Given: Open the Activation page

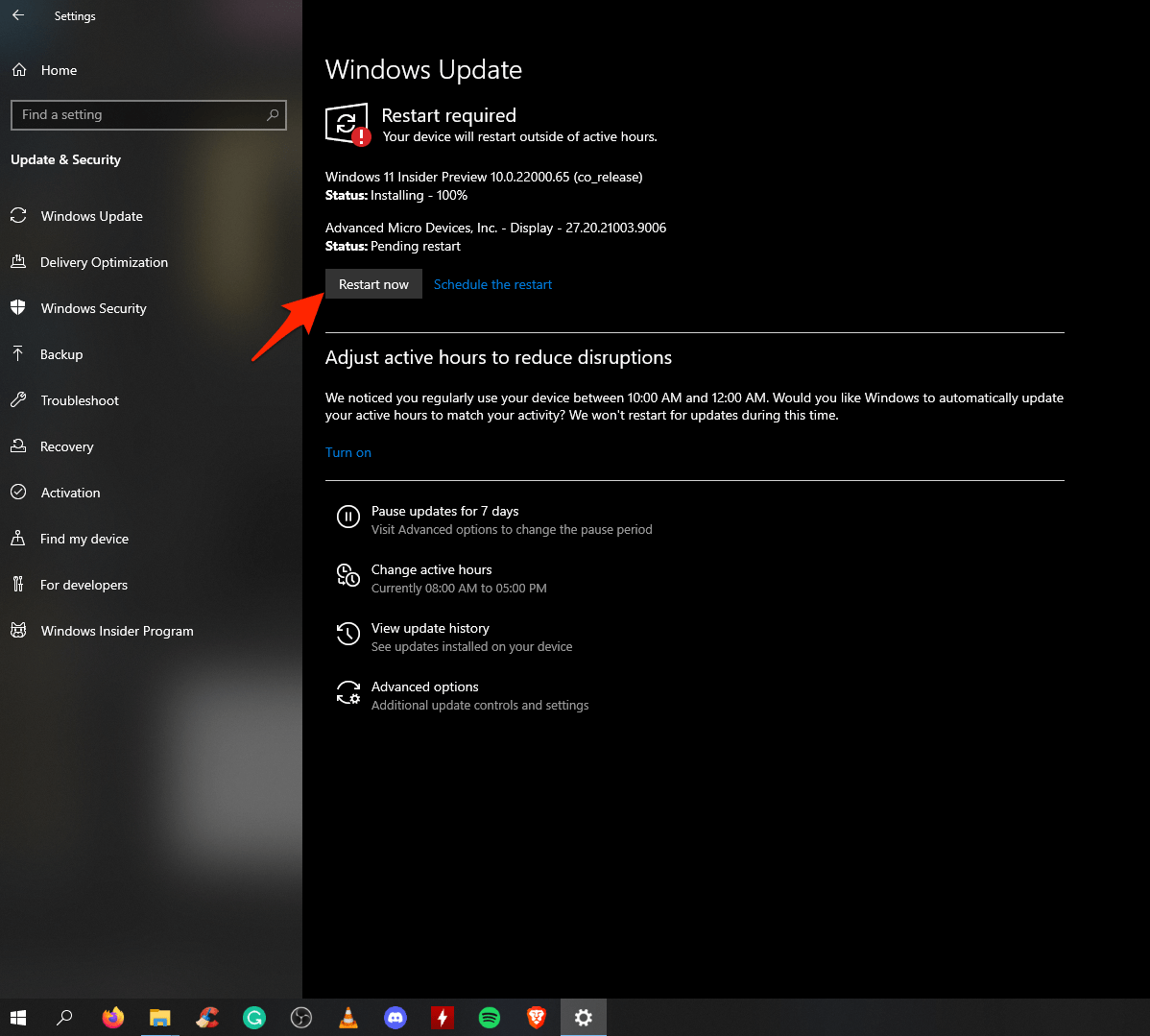Looking at the screenshot, I should click(x=69, y=492).
